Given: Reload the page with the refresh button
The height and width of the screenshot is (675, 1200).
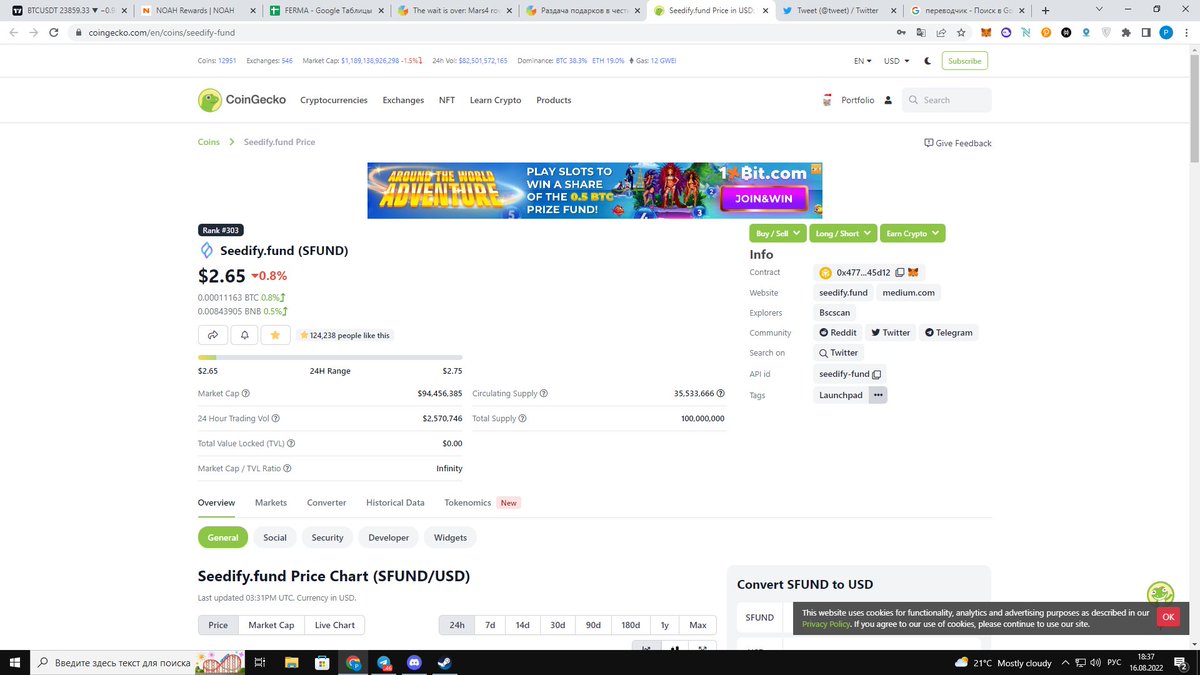Looking at the screenshot, I should tap(55, 32).
